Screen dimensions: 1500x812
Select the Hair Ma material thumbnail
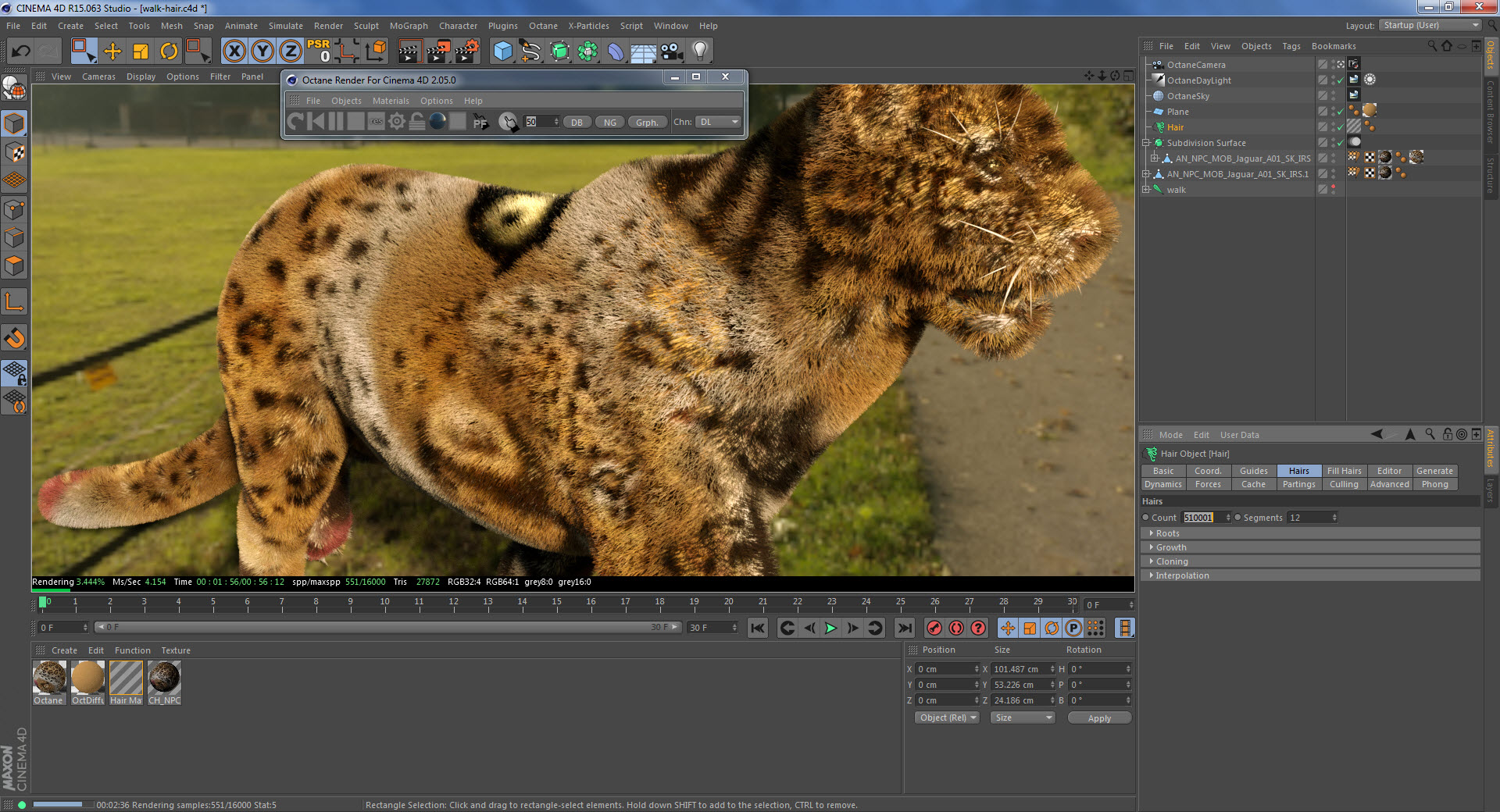pyautogui.click(x=126, y=678)
